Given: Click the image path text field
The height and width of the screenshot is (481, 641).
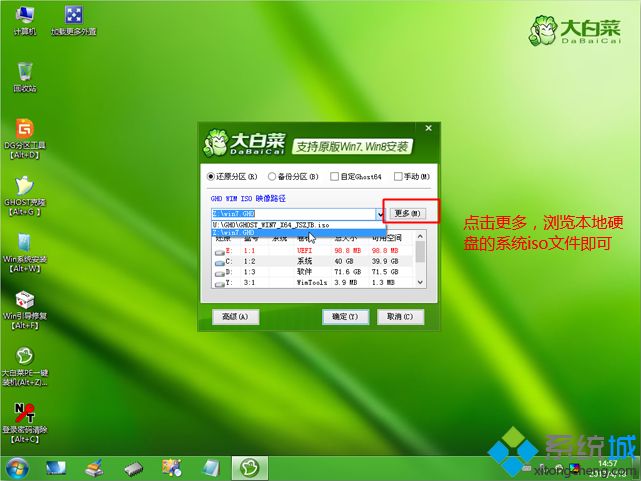Looking at the screenshot, I should point(294,214).
